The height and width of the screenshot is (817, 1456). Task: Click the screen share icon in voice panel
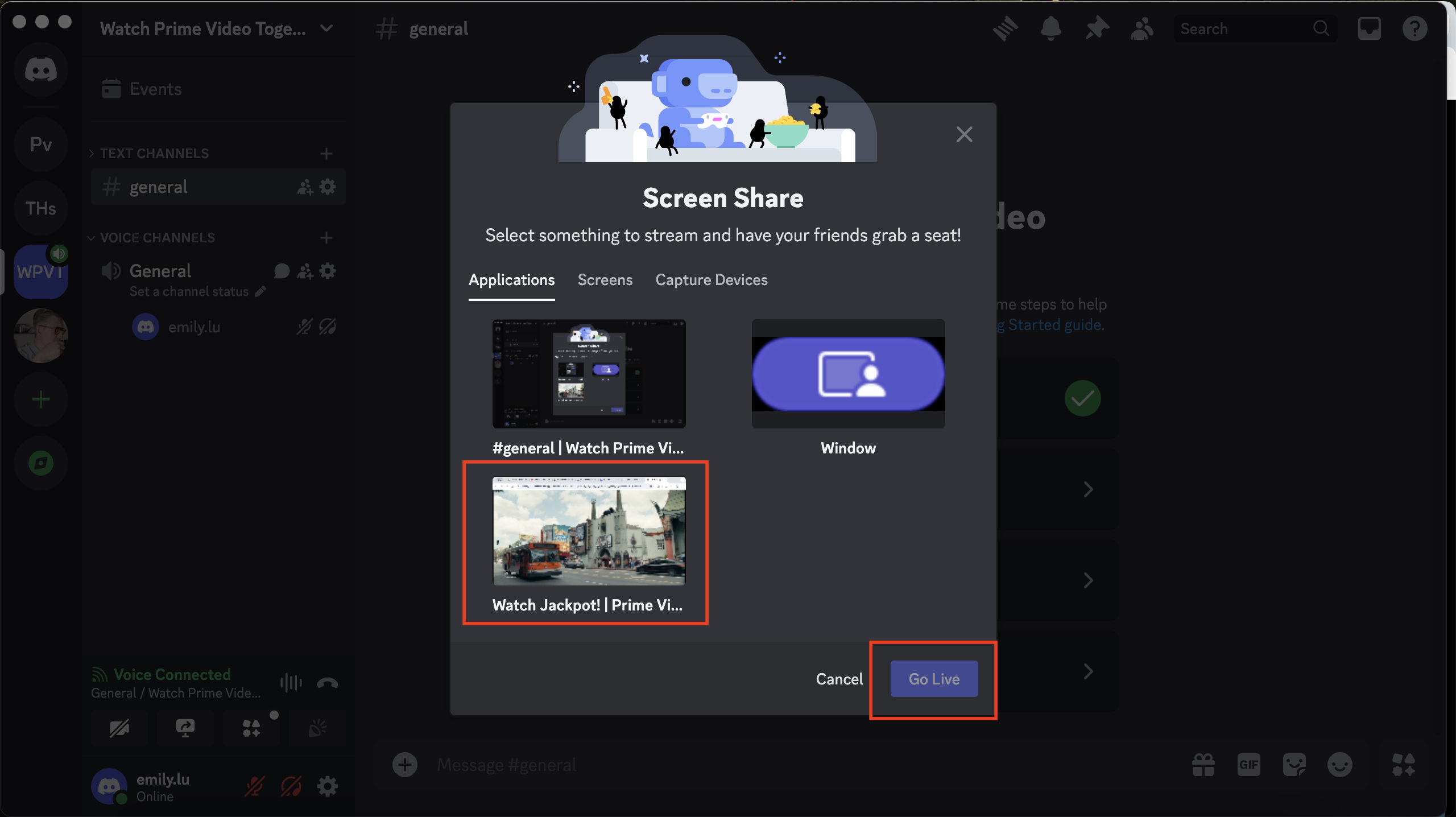[x=185, y=728]
